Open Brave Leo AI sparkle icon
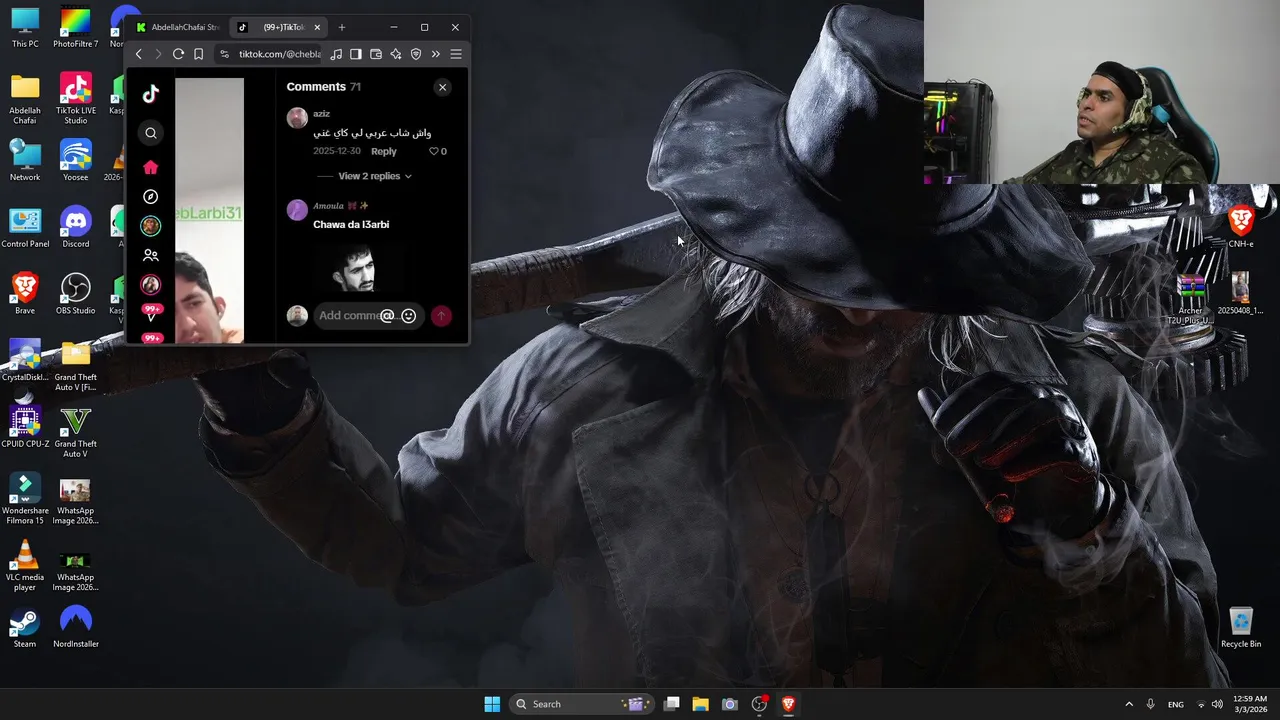Image resolution: width=1280 pixels, height=720 pixels. pos(396,54)
